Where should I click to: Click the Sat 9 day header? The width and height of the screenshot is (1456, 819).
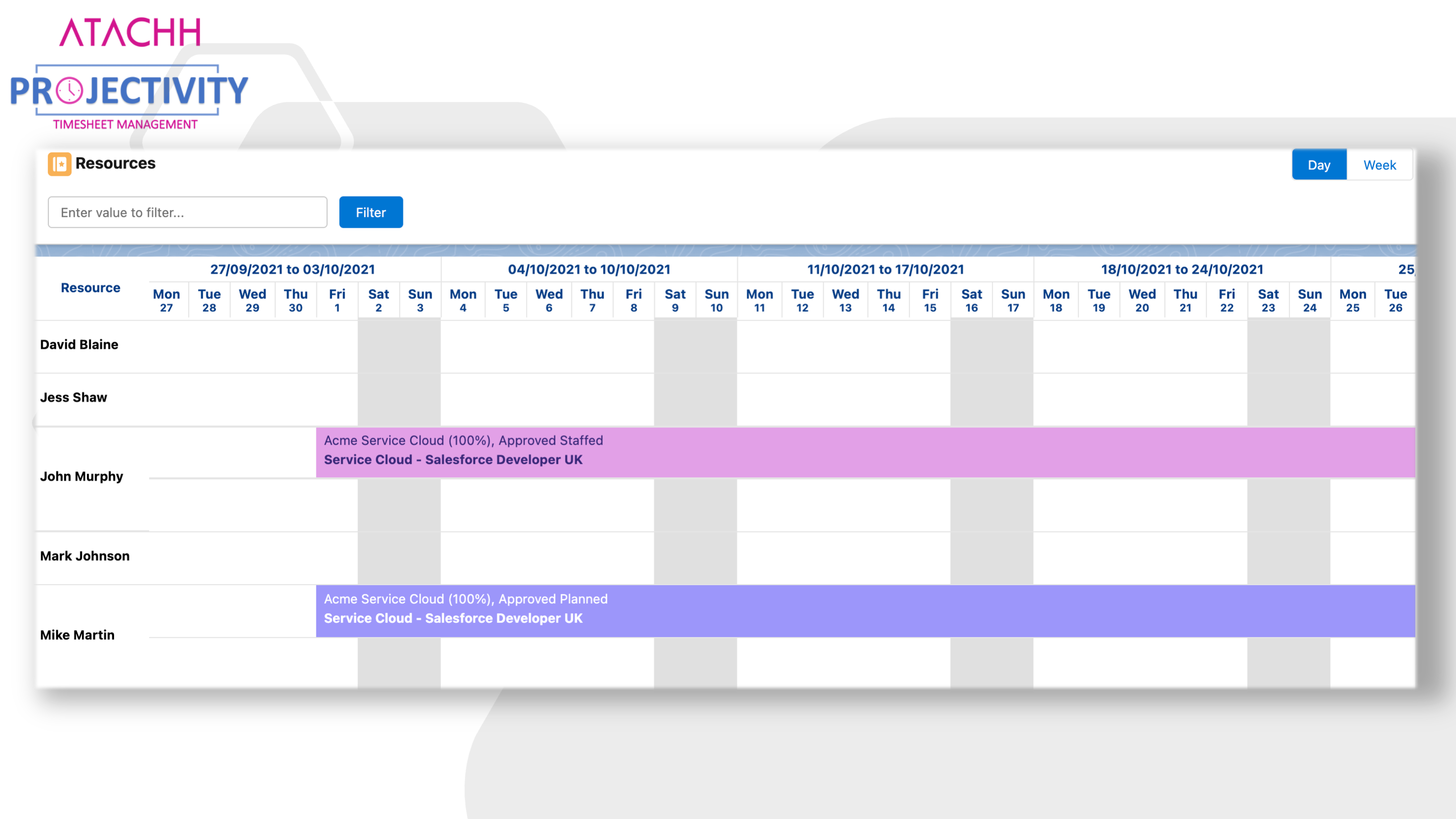(675, 300)
